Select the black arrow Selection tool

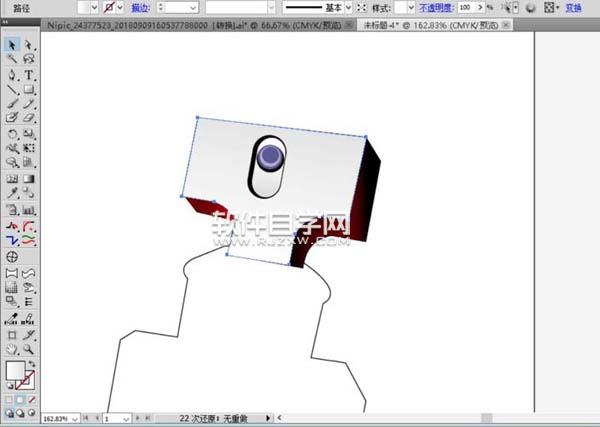(x=12, y=45)
